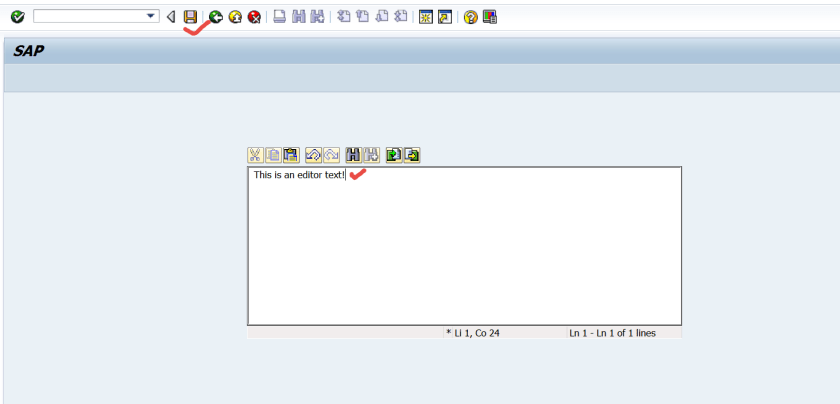Open Customize Local Layout icon
Screen dimensions: 840x404
click(490, 17)
